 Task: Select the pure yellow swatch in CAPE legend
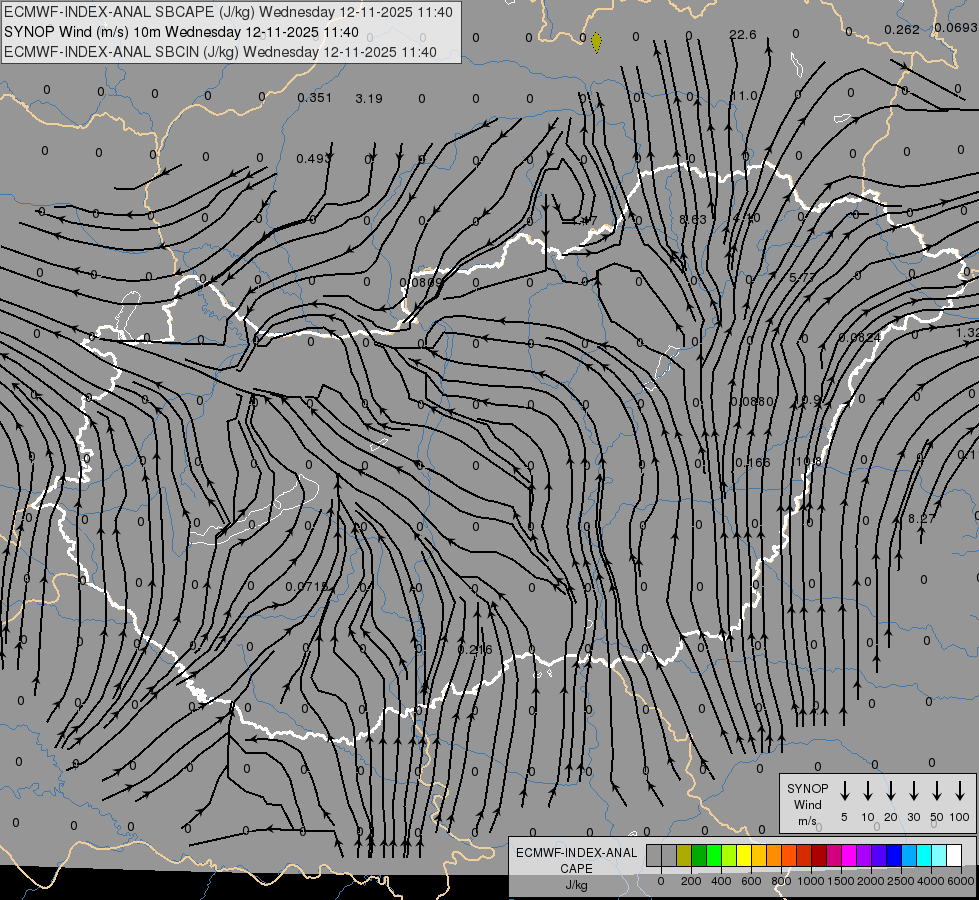tap(744, 855)
